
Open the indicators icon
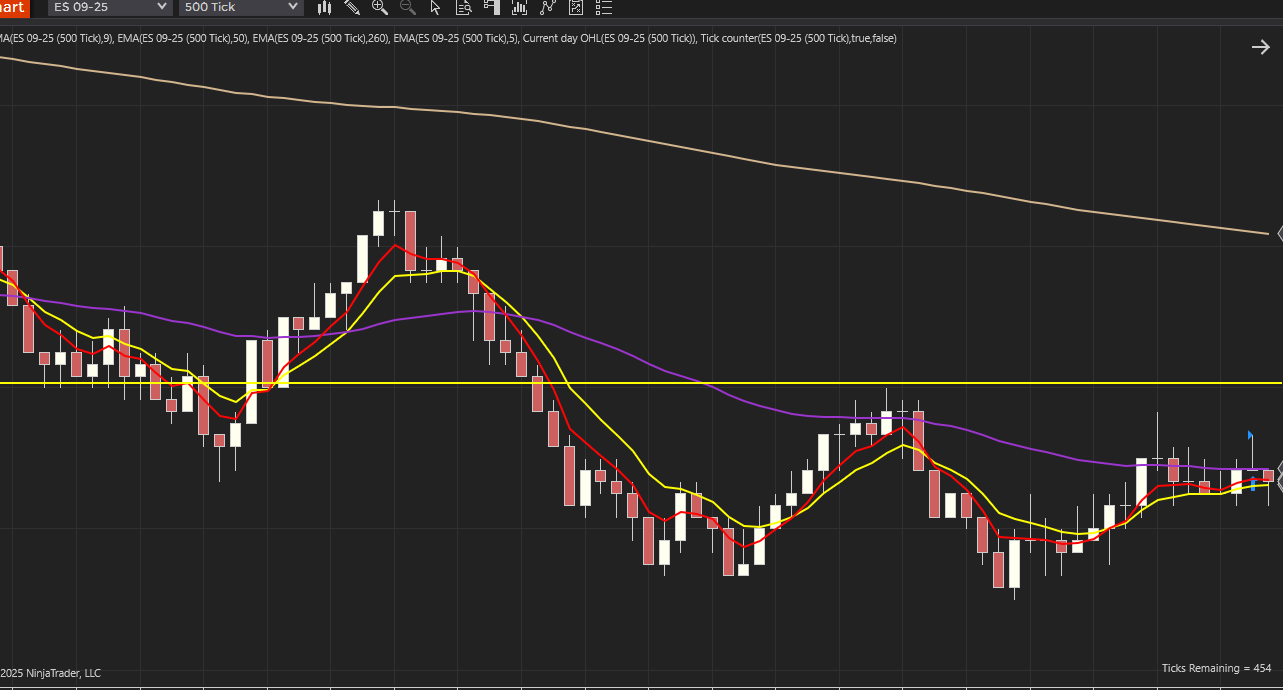[519, 7]
